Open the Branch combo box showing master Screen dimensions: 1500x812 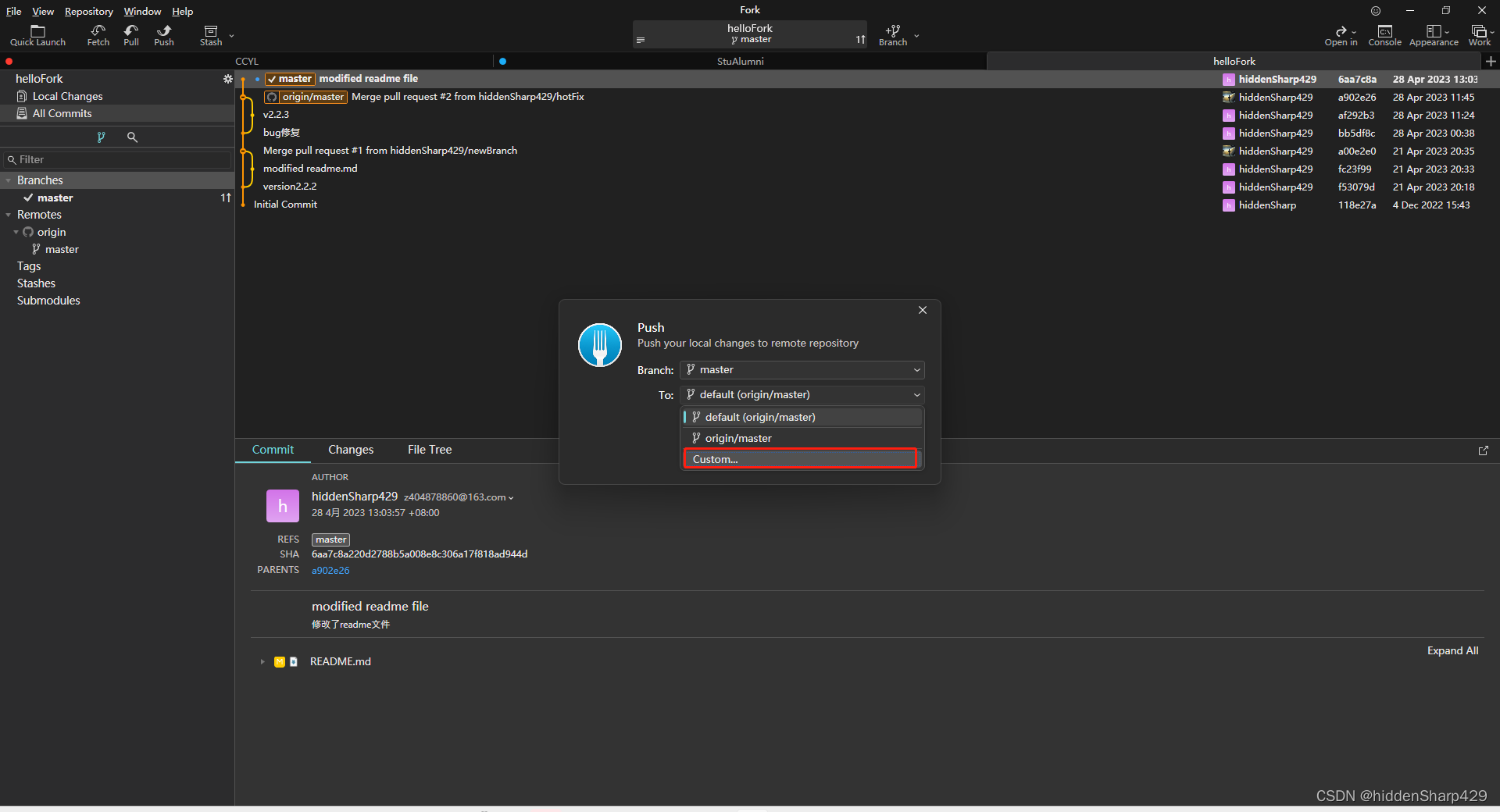(x=802, y=370)
